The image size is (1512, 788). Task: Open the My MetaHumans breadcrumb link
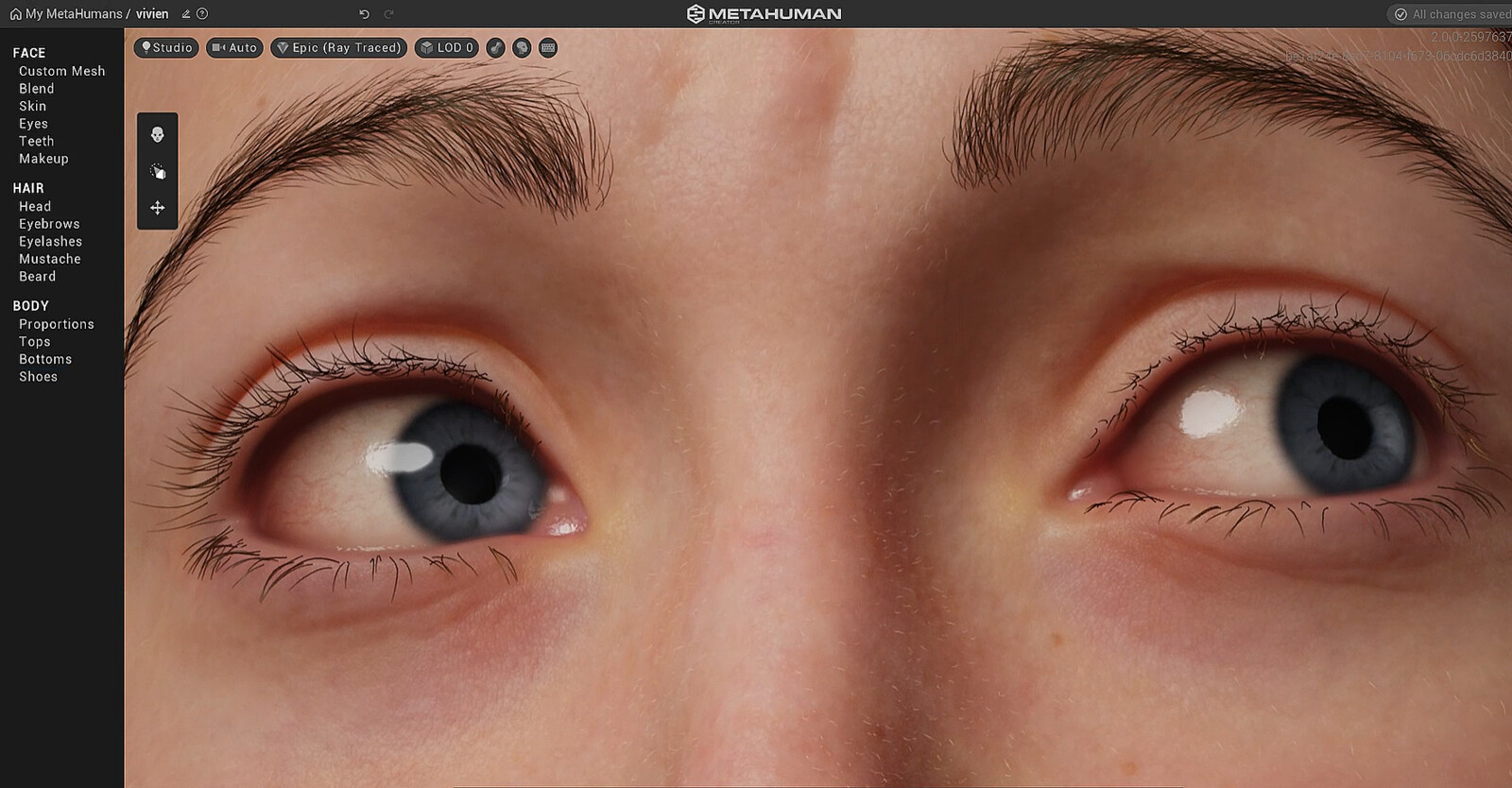point(74,14)
